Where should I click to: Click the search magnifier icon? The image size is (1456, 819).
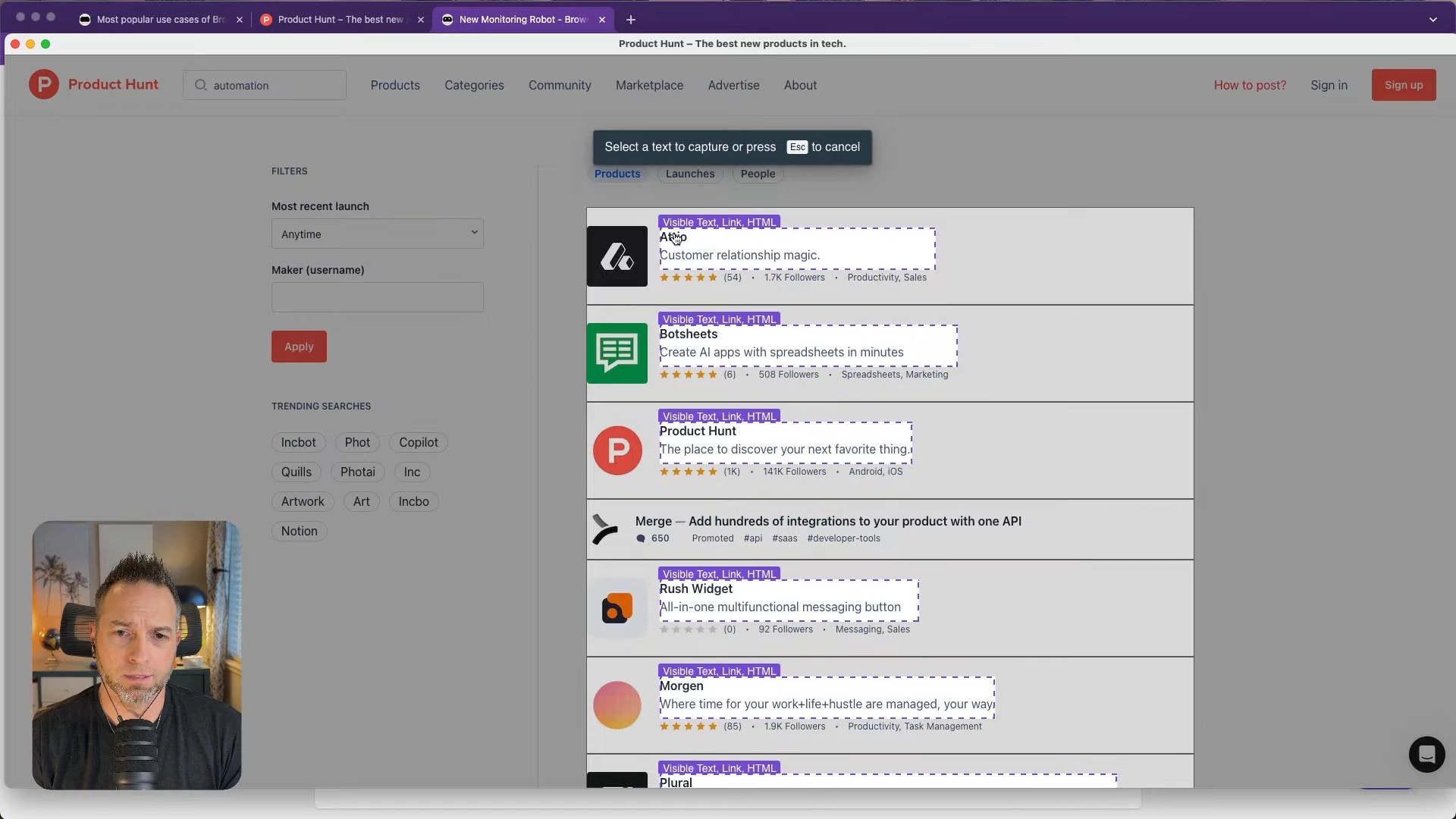201,86
